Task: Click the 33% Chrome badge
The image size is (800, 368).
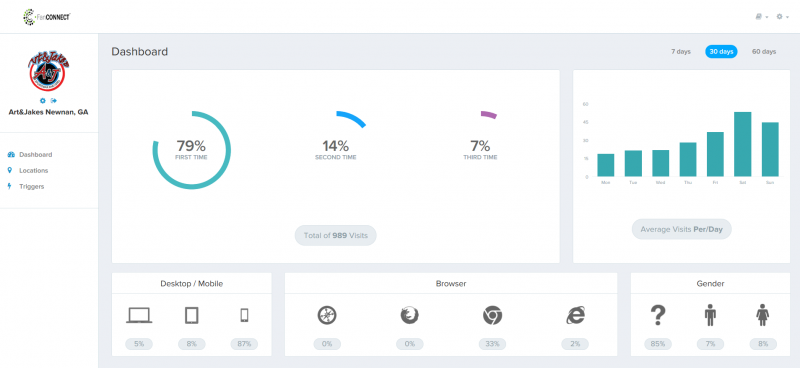Action: coord(492,344)
